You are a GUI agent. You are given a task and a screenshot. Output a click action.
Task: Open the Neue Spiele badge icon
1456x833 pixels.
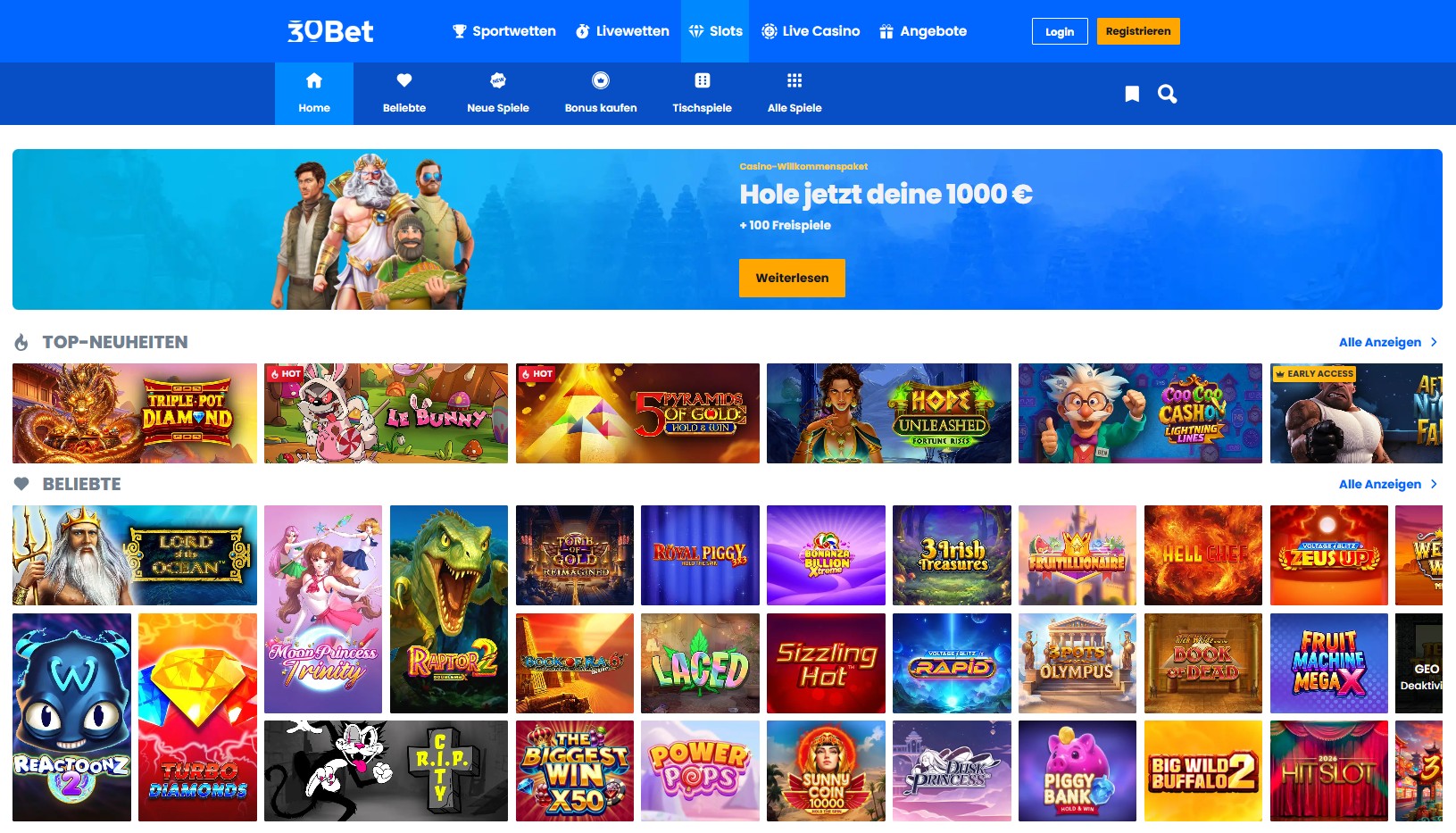tap(498, 80)
